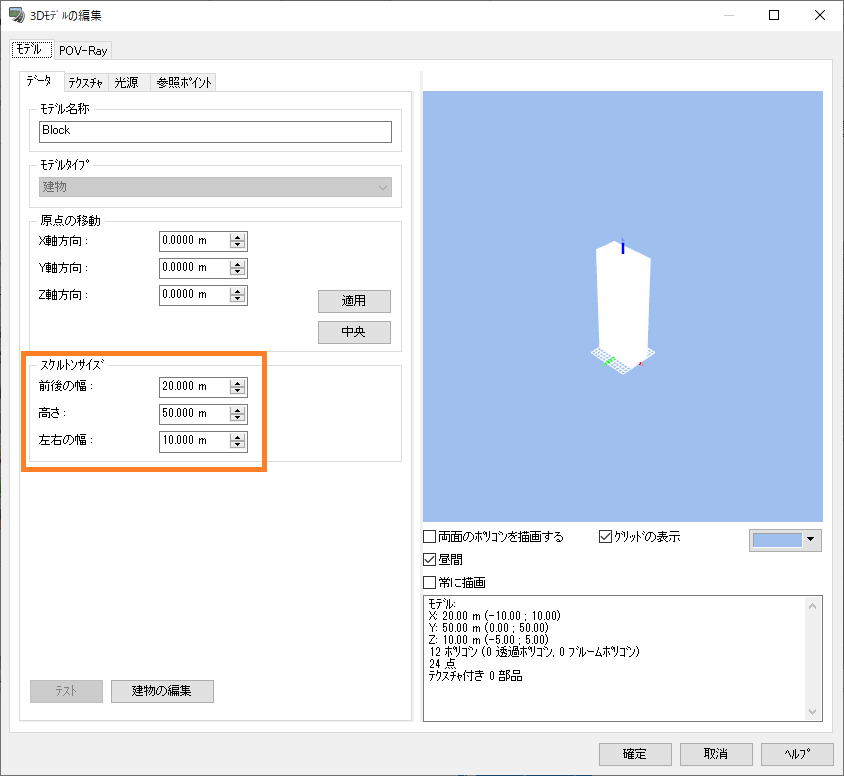Click the 左右の幅 field showing 10.000 m

[194, 441]
